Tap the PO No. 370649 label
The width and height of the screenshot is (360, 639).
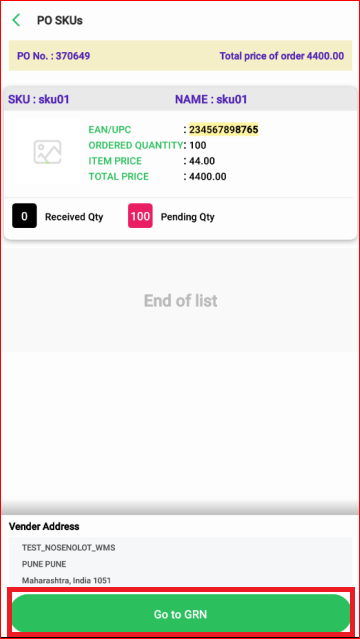pyautogui.click(x=53, y=56)
